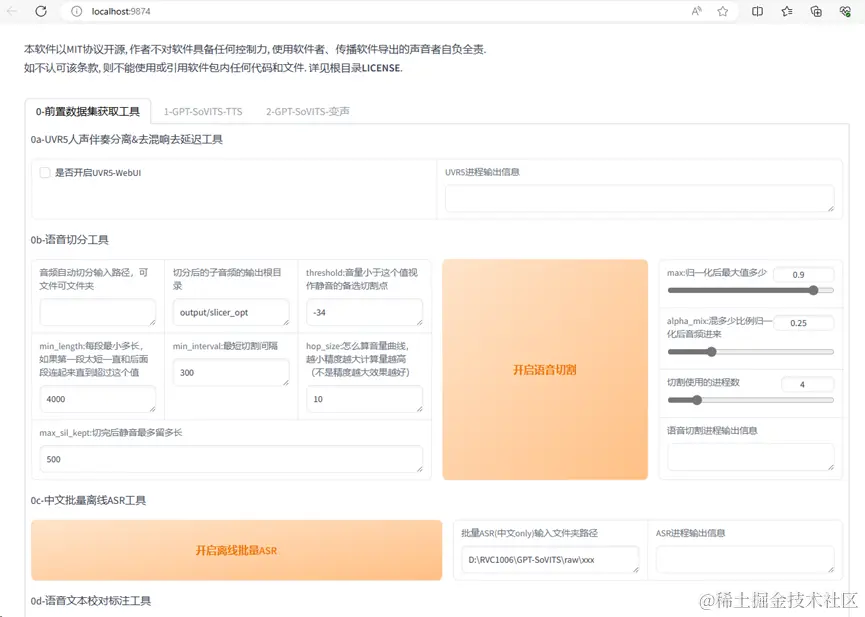
Task: Click the 0c-中文批量离线ASR工具 heading text
Action: 88,501
